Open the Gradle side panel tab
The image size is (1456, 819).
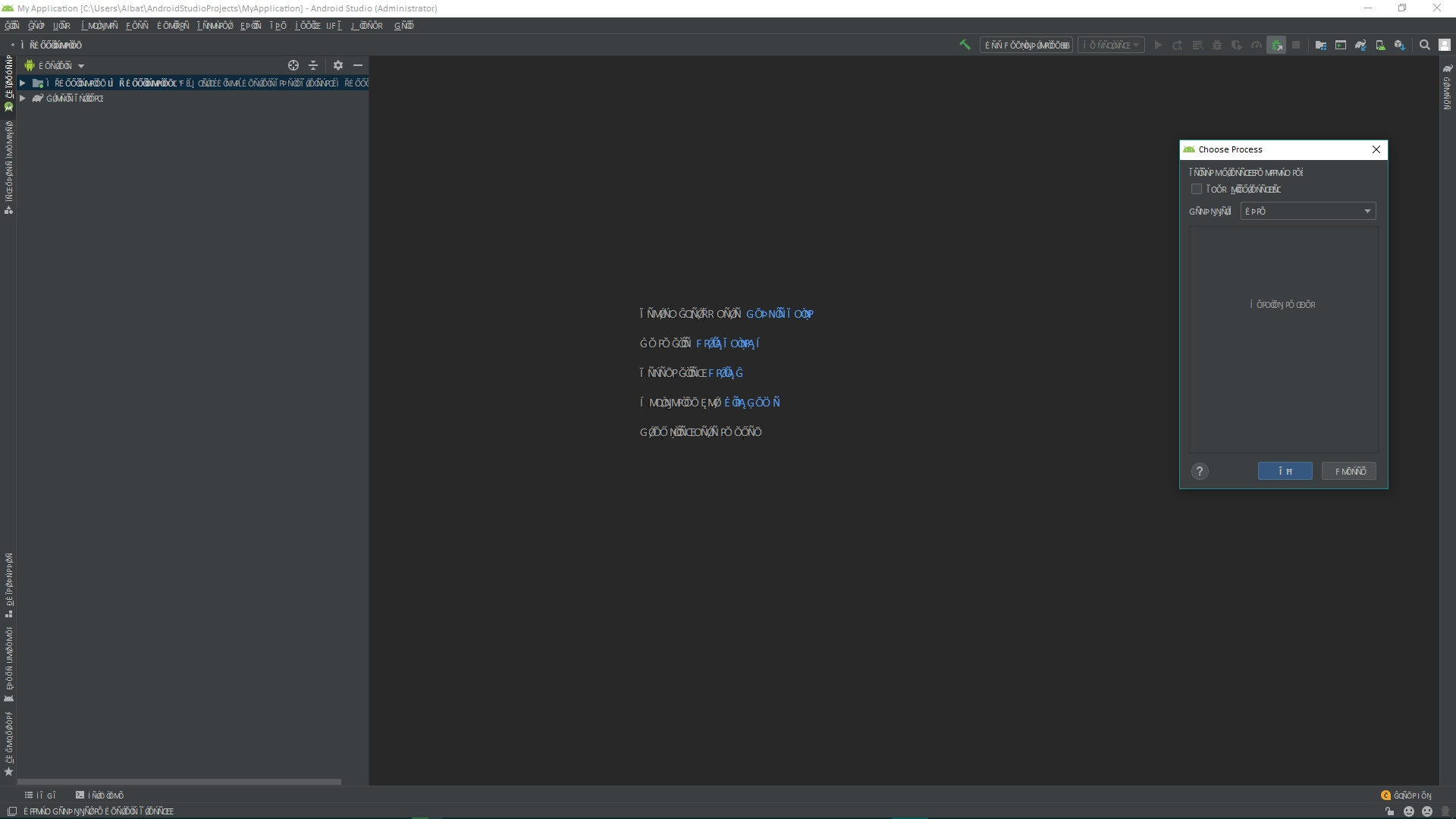click(x=1448, y=87)
